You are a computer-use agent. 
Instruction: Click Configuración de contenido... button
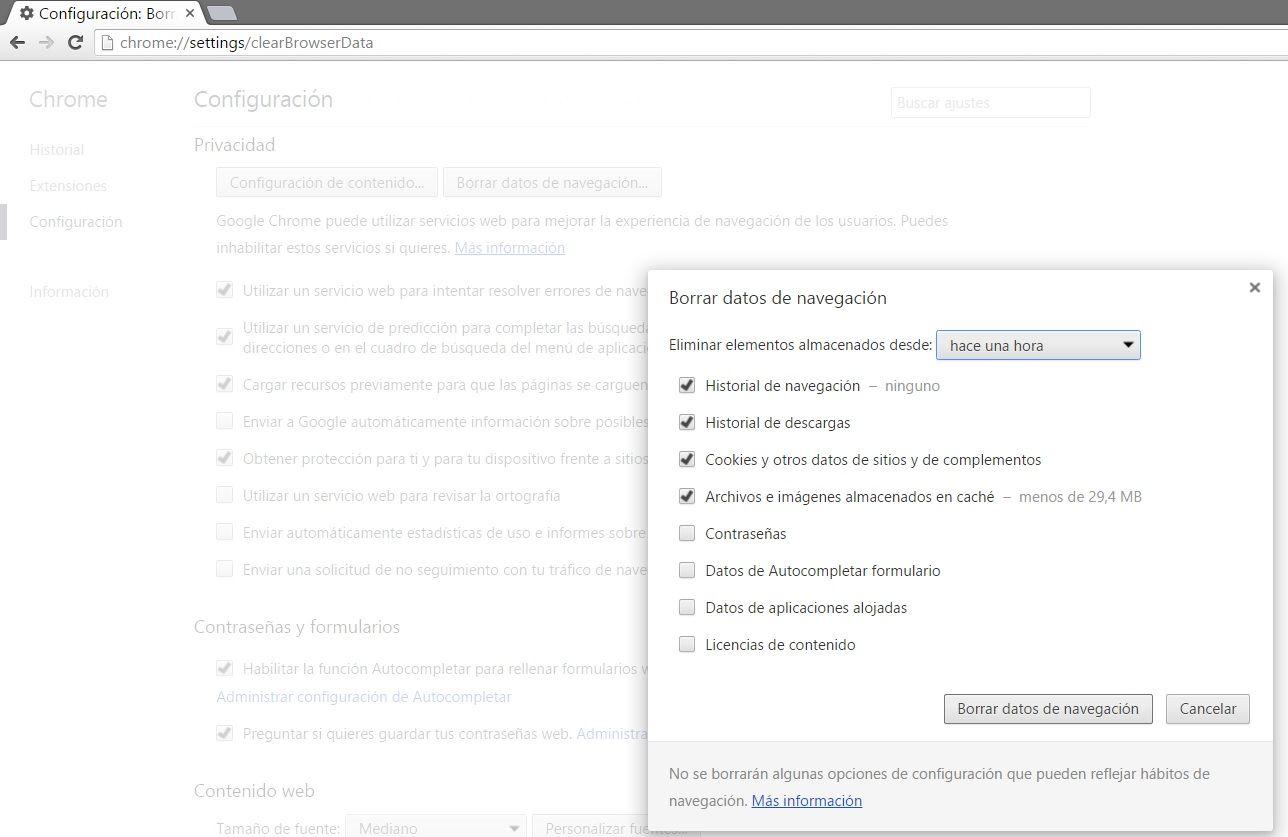(x=327, y=183)
